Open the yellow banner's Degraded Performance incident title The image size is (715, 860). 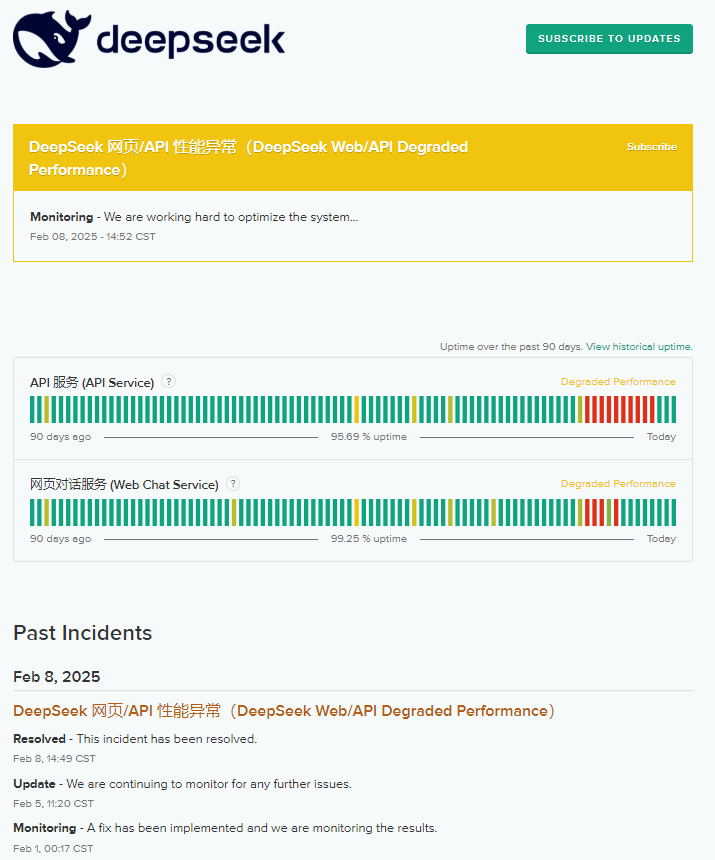[248, 158]
